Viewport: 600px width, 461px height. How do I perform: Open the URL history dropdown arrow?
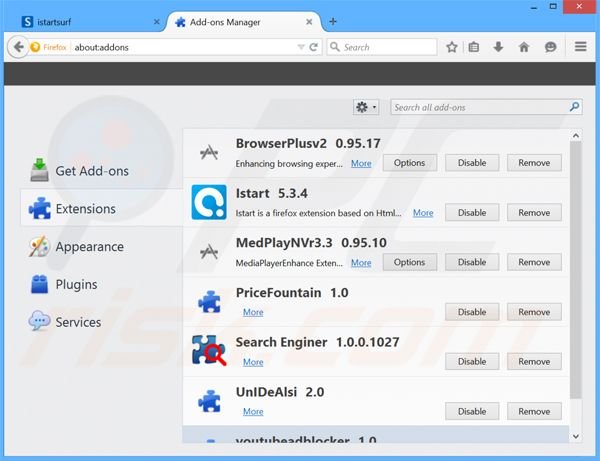coord(301,47)
